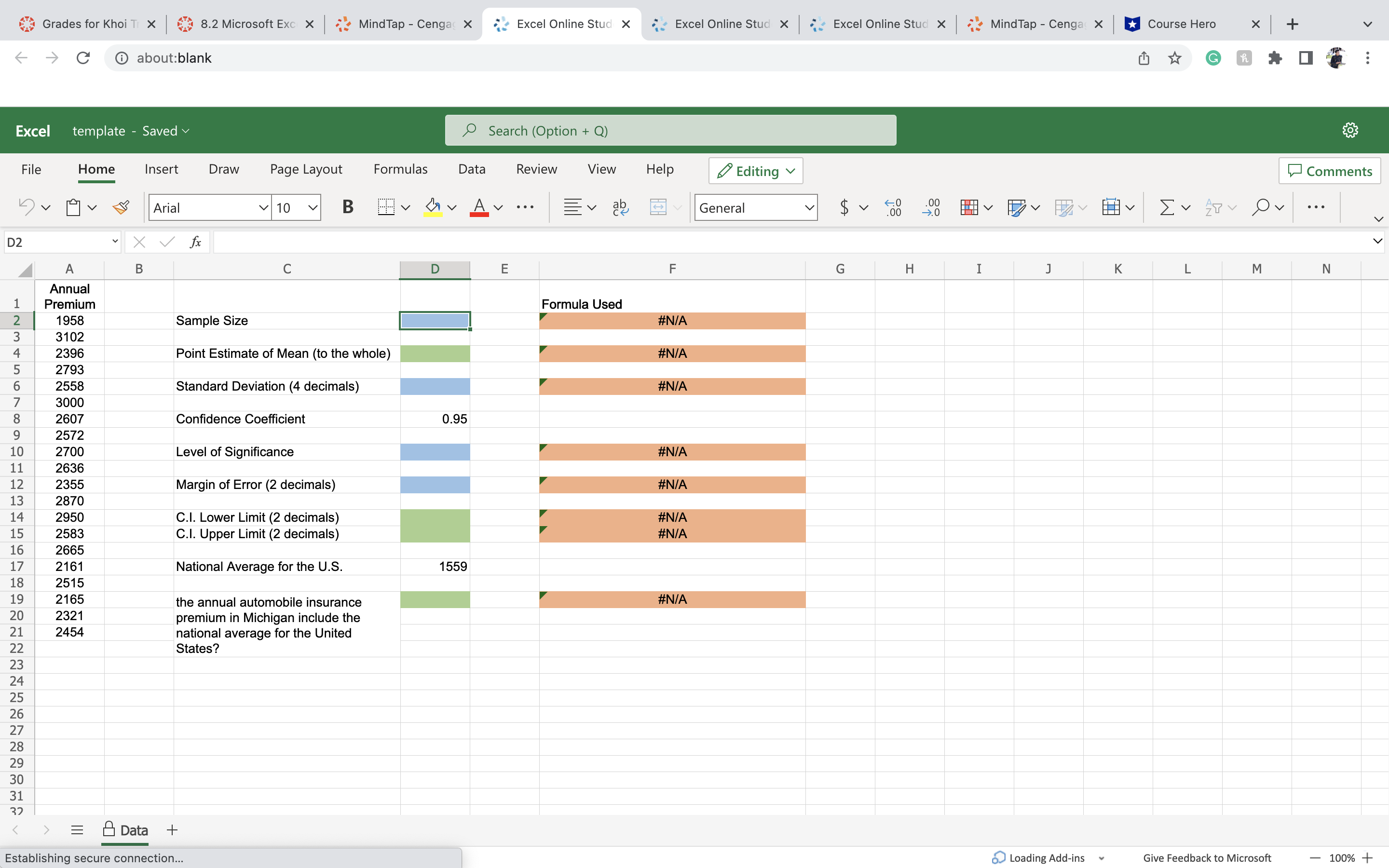Click the Increase Decimal icon
This screenshot has height=868, width=1389.
click(x=893, y=207)
